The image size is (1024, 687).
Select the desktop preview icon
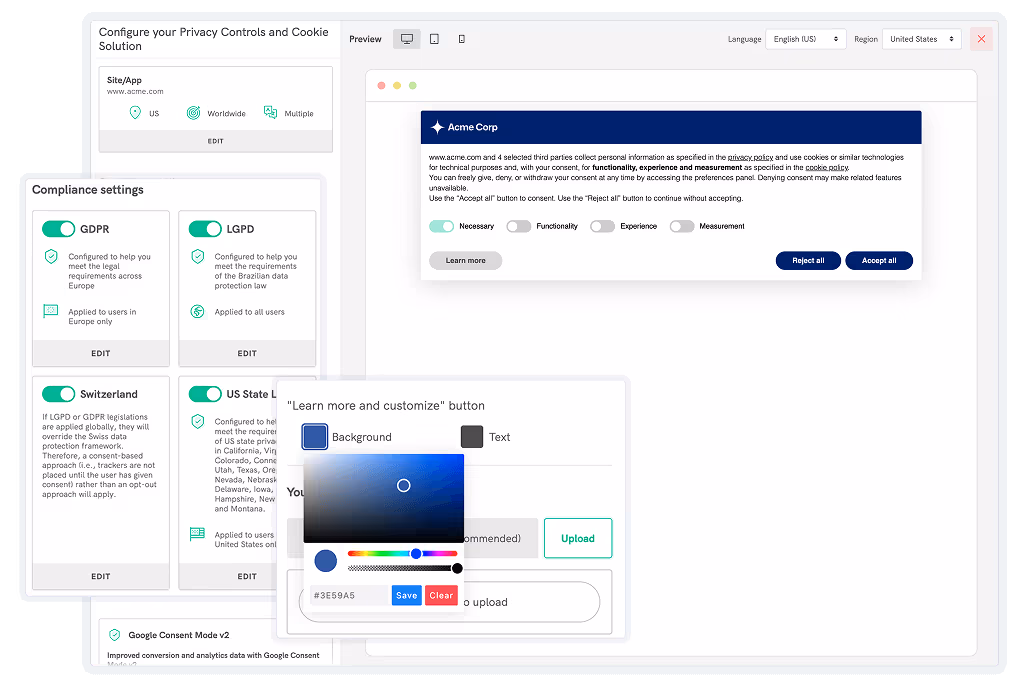click(406, 39)
